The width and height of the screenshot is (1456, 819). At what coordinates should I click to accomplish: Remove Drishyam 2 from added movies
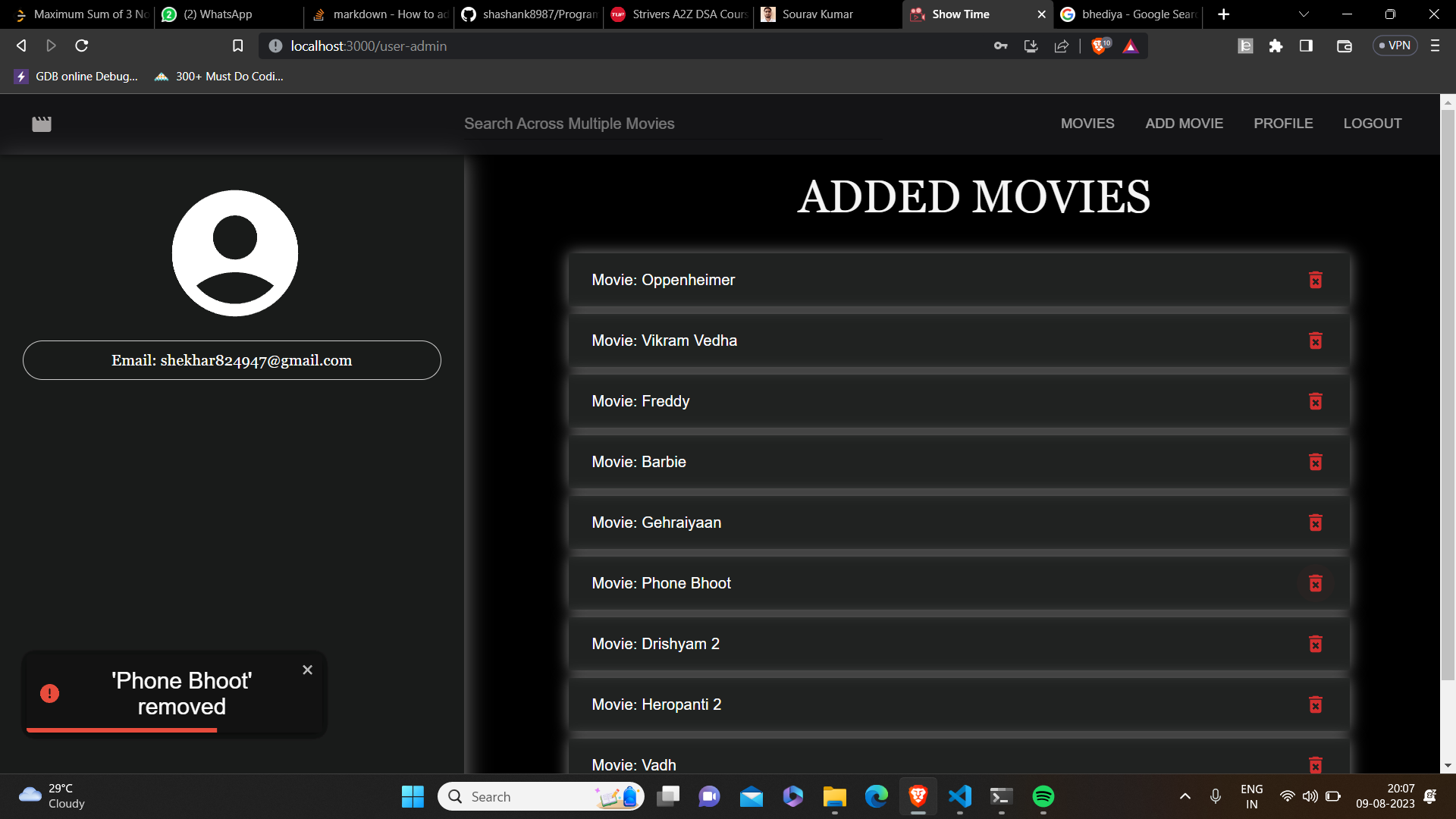click(x=1315, y=644)
